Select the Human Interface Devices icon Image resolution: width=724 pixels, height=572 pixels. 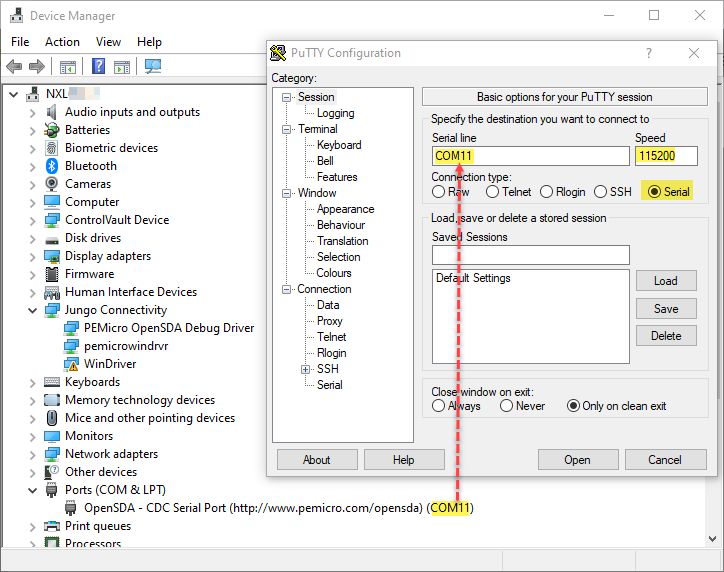(x=52, y=292)
